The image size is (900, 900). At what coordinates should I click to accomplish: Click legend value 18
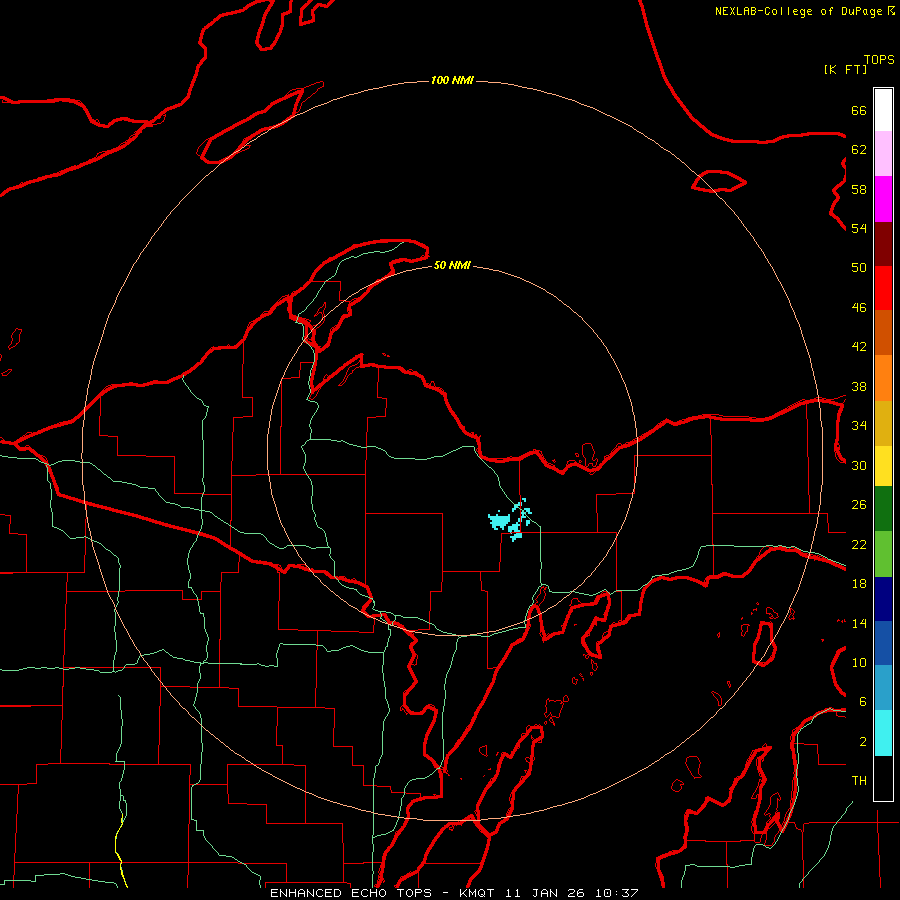click(x=859, y=584)
